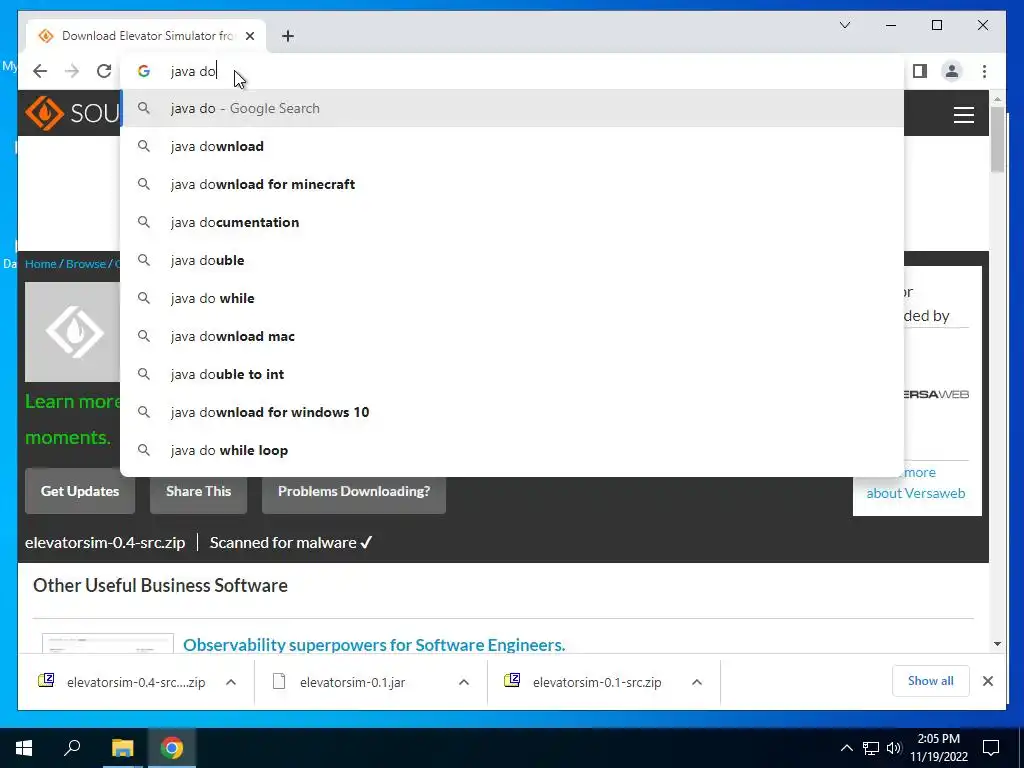
Task: Click Show all downloads button
Action: coord(931,681)
